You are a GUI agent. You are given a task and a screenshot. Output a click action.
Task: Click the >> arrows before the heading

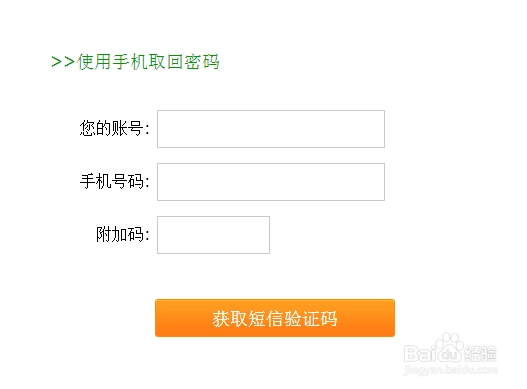click(x=63, y=62)
